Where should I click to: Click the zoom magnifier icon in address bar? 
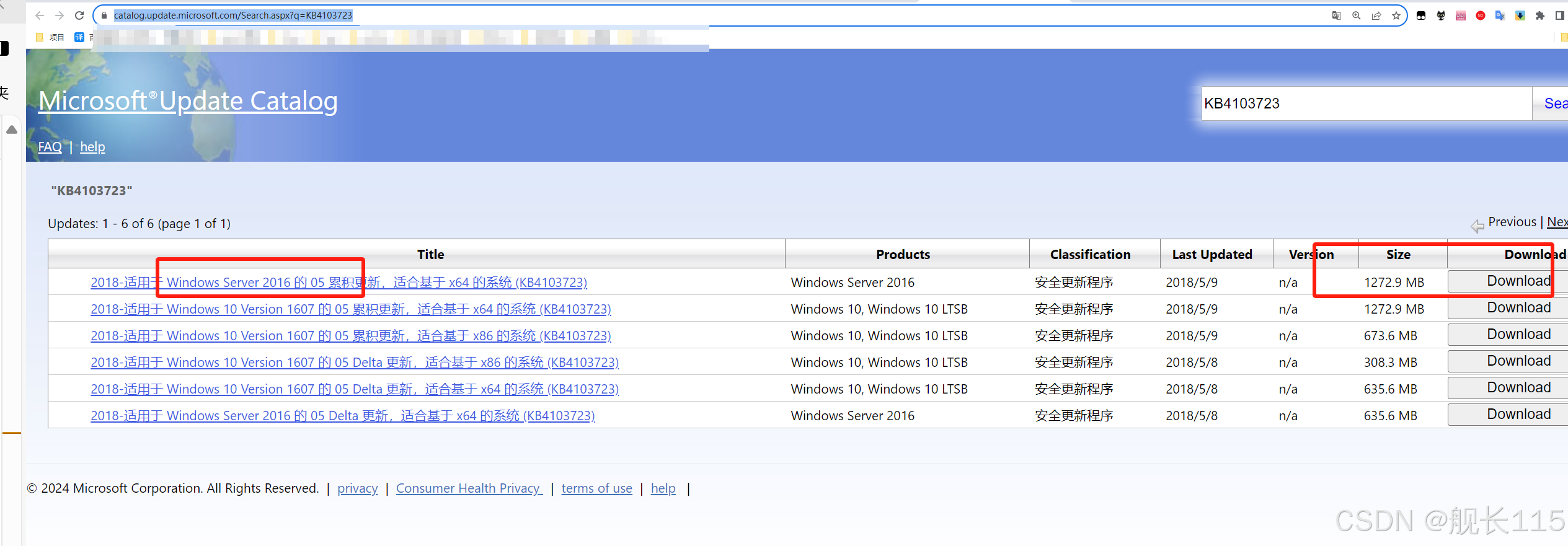tap(1357, 15)
